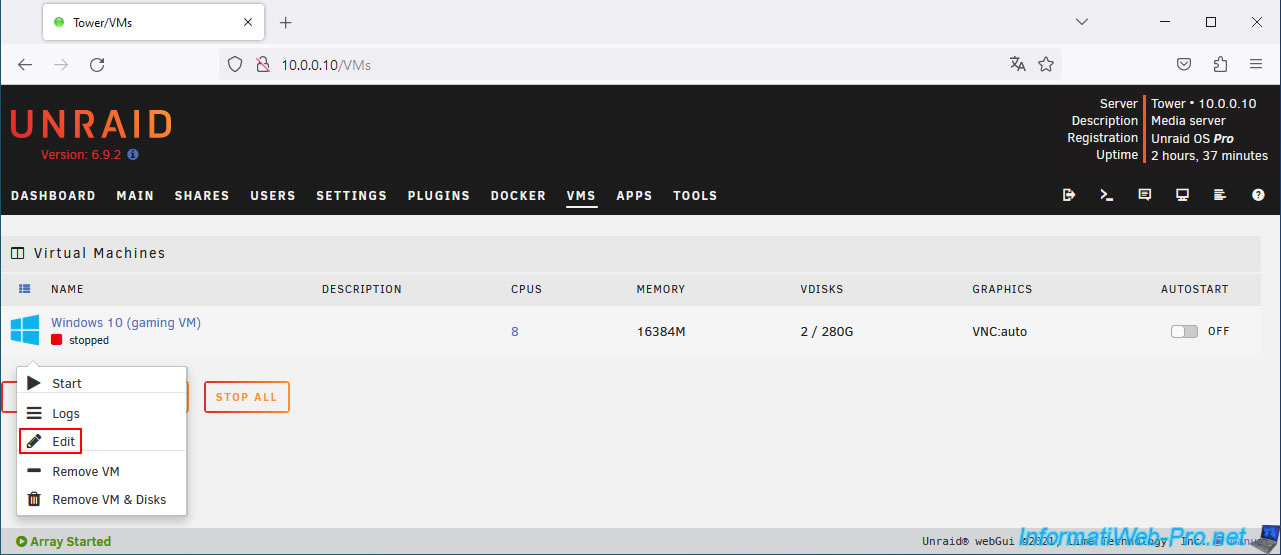Image resolution: width=1281 pixels, height=555 pixels.
Task: Open the browser extensions icon
Action: coord(1220,64)
